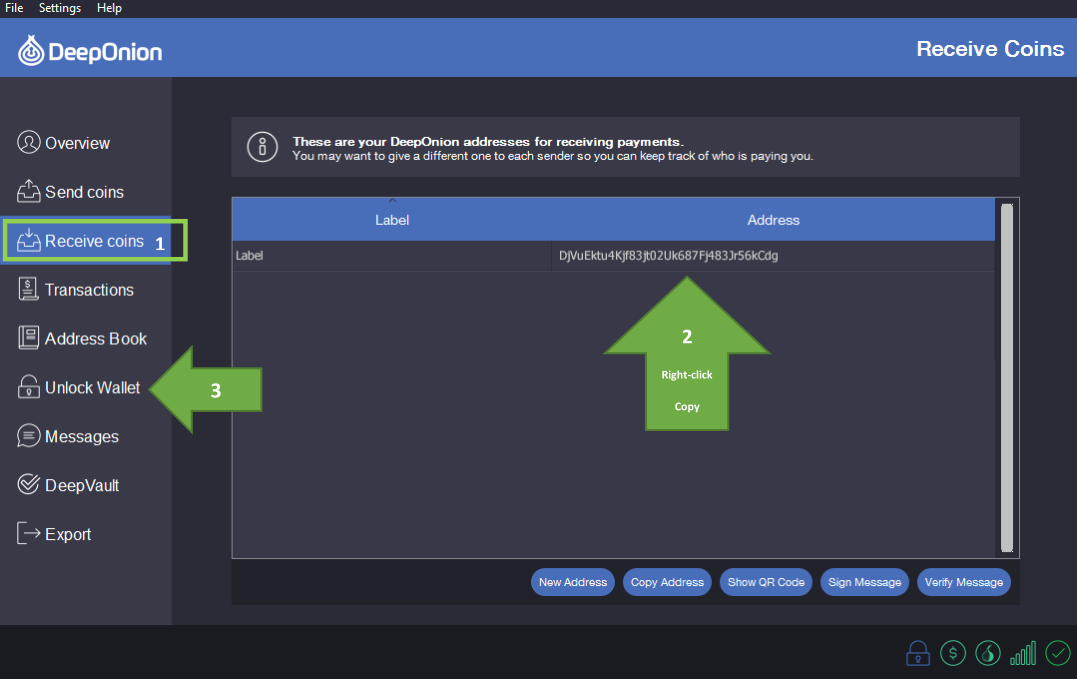Click the Messages speech bubble icon
The image size is (1077, 679).
[28, 435]
